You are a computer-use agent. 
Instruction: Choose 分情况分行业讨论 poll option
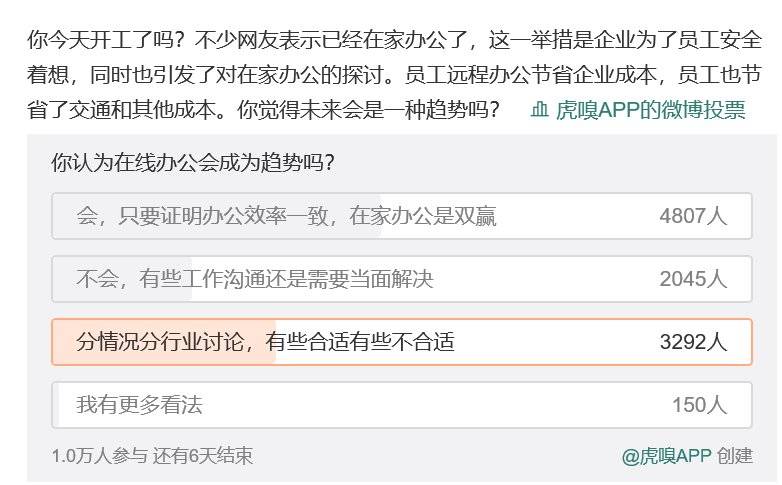click(x=265, y=342)
